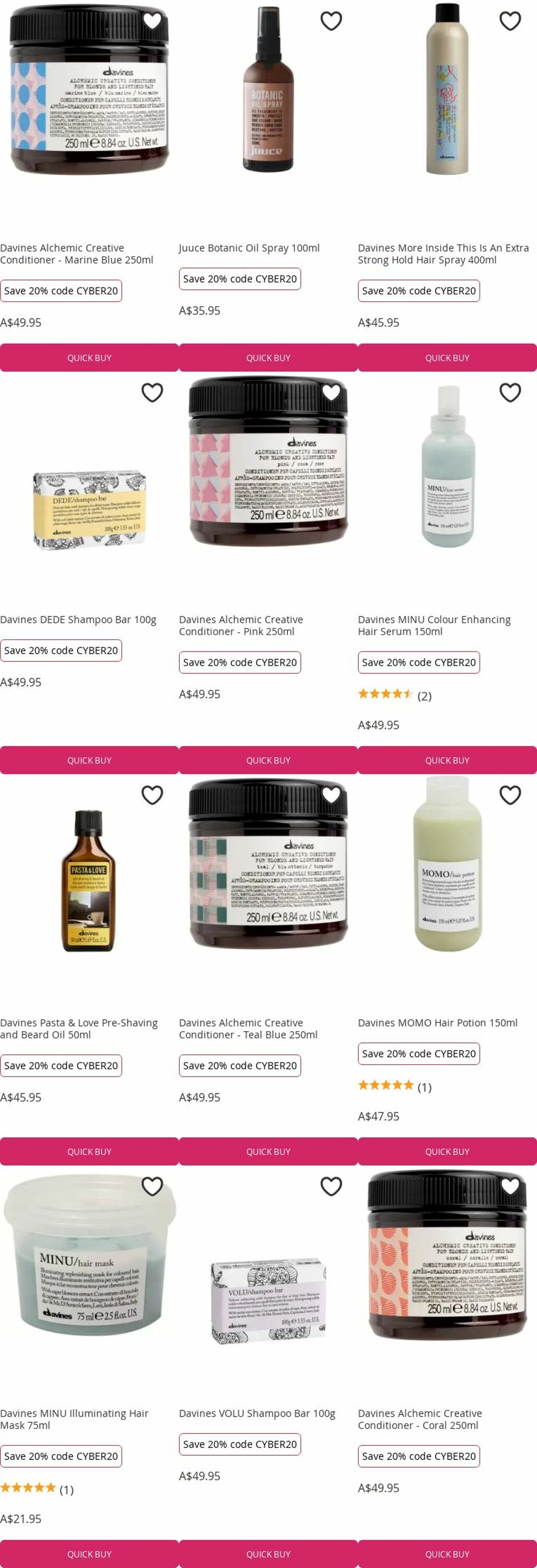Viewport: 537px width, 1568px height.
Task: Add Marine Blue conditioner to wishlist
Action: [152, 21]
